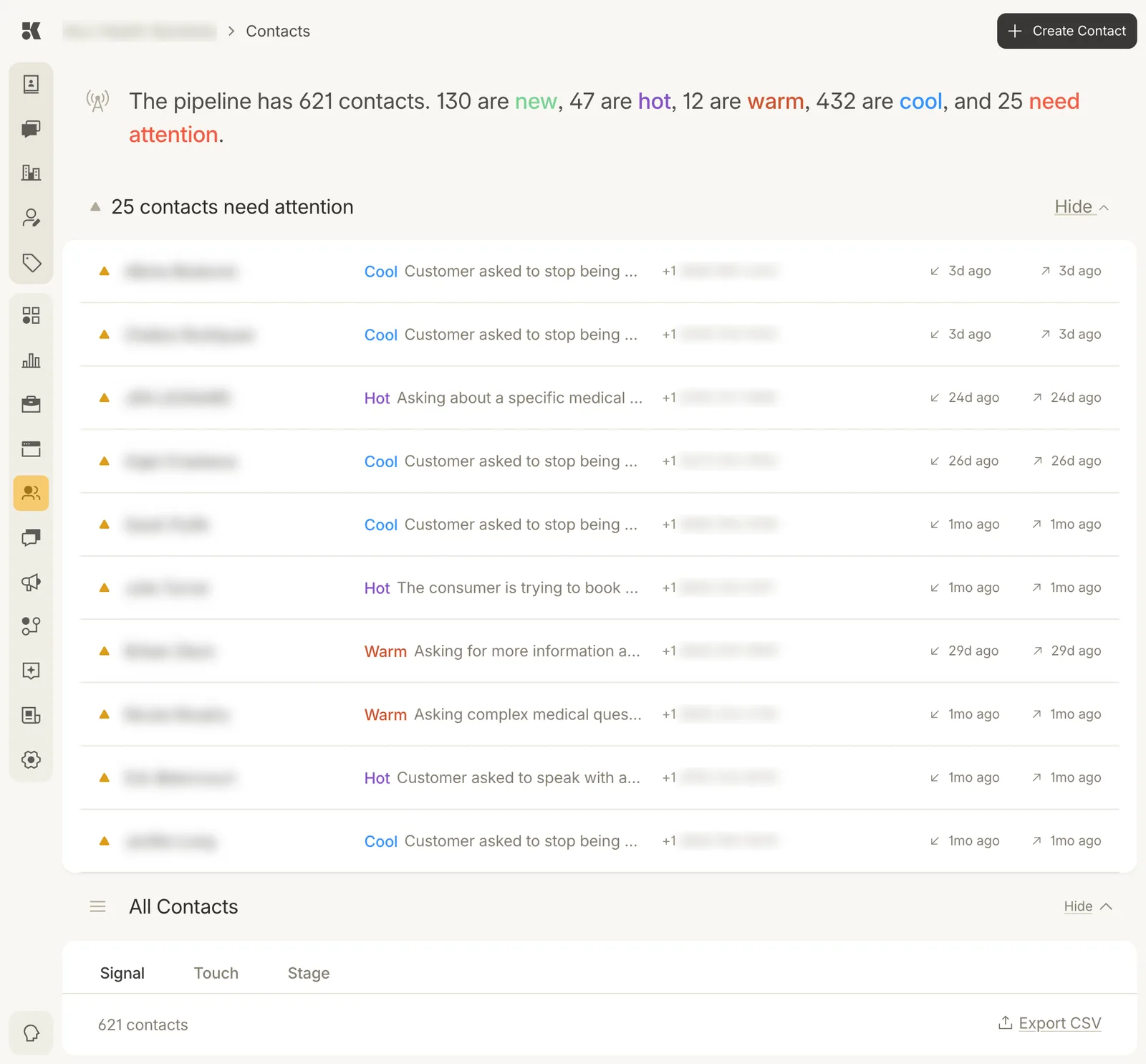
Task: Click the breadcrumb chevron before Contacts
Action: [231, 31]
